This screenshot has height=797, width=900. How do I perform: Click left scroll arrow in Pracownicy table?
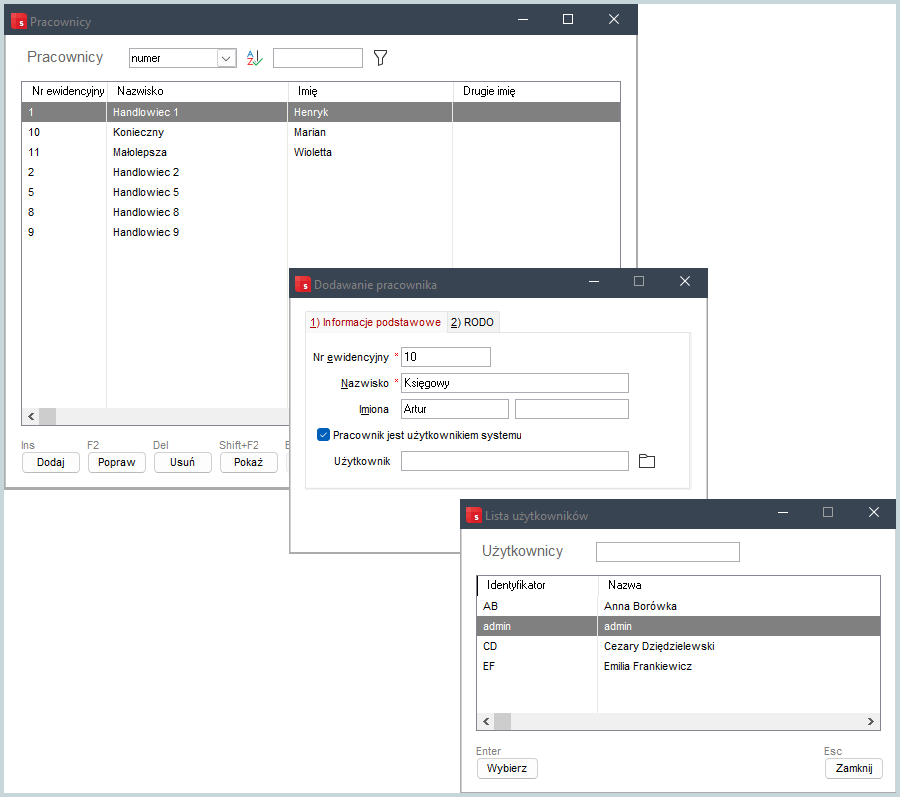(31, 417)
